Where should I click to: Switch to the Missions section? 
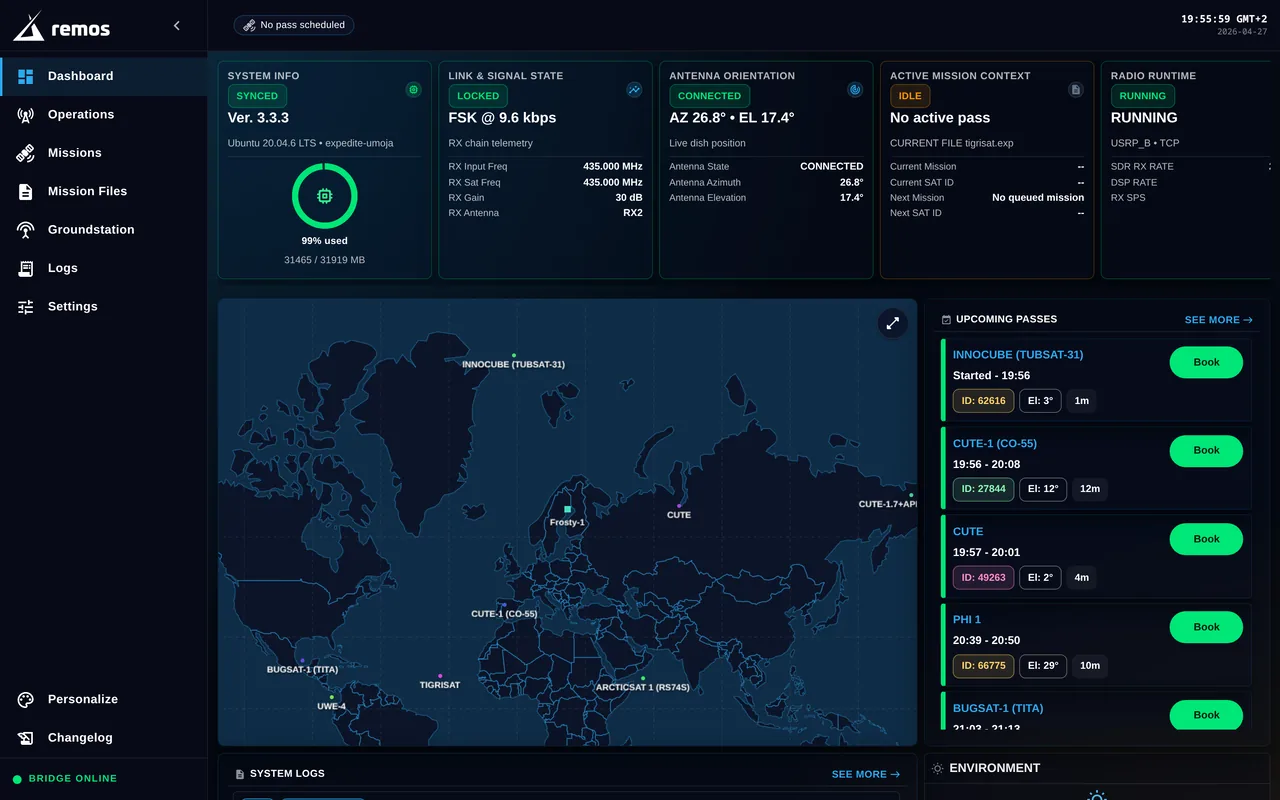(74, 152)
